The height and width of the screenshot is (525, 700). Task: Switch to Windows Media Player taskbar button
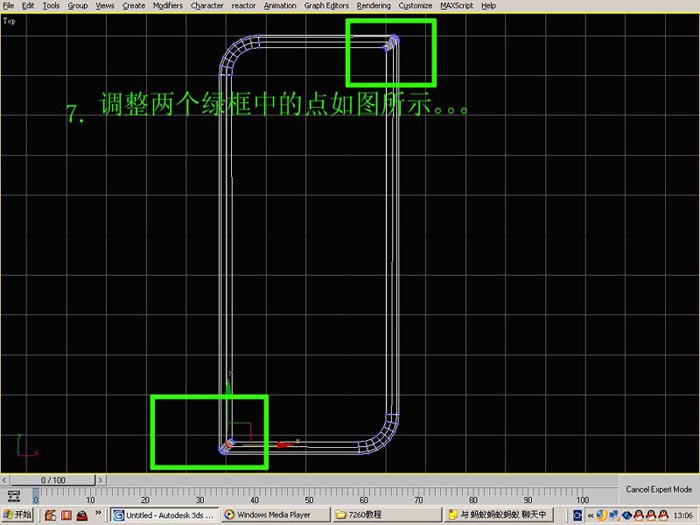(x=275, y=515)
